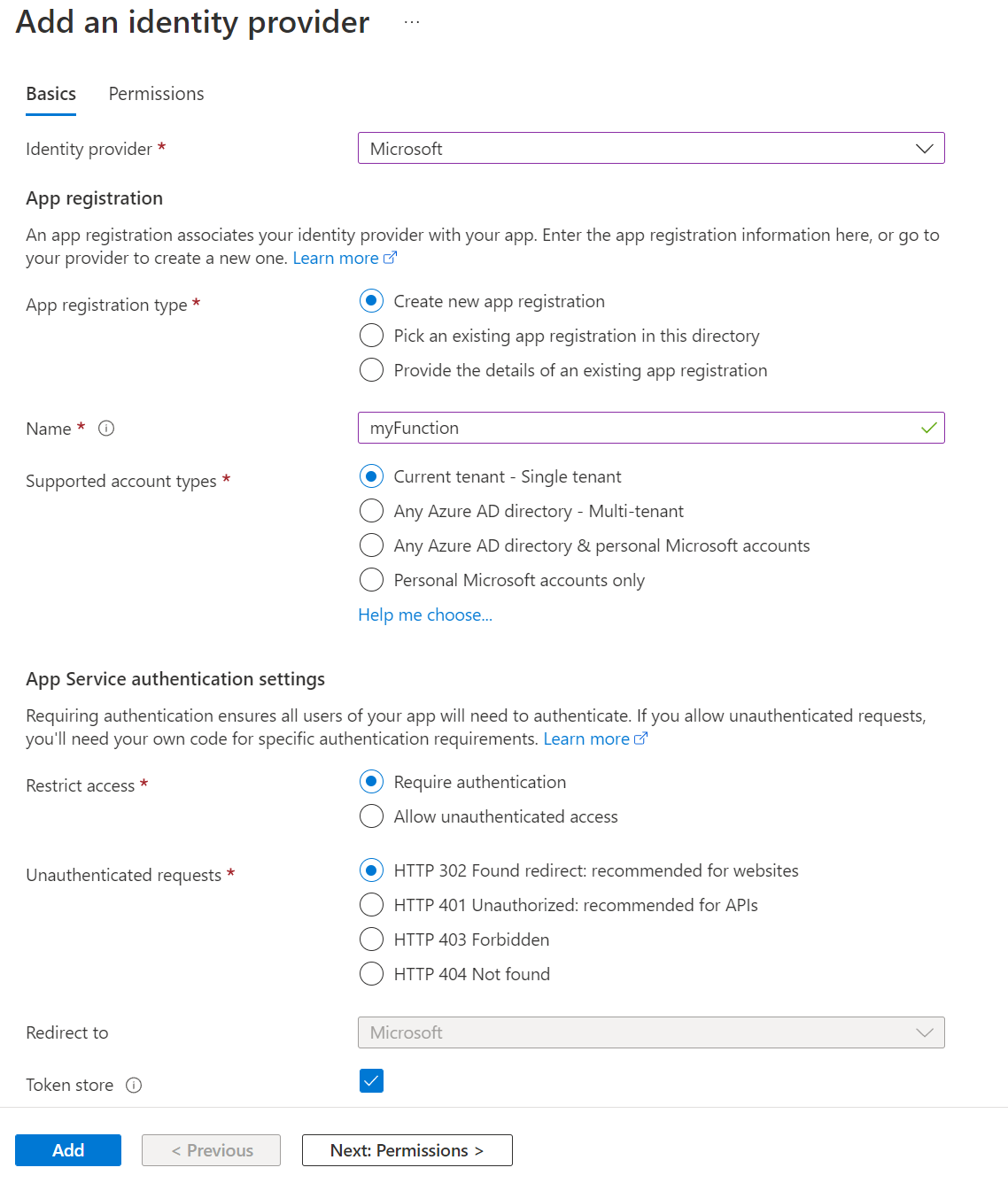Select HTTP 404 Not found response
The width and height of the screenshot is (1008, 1183).
coord(371,973)
